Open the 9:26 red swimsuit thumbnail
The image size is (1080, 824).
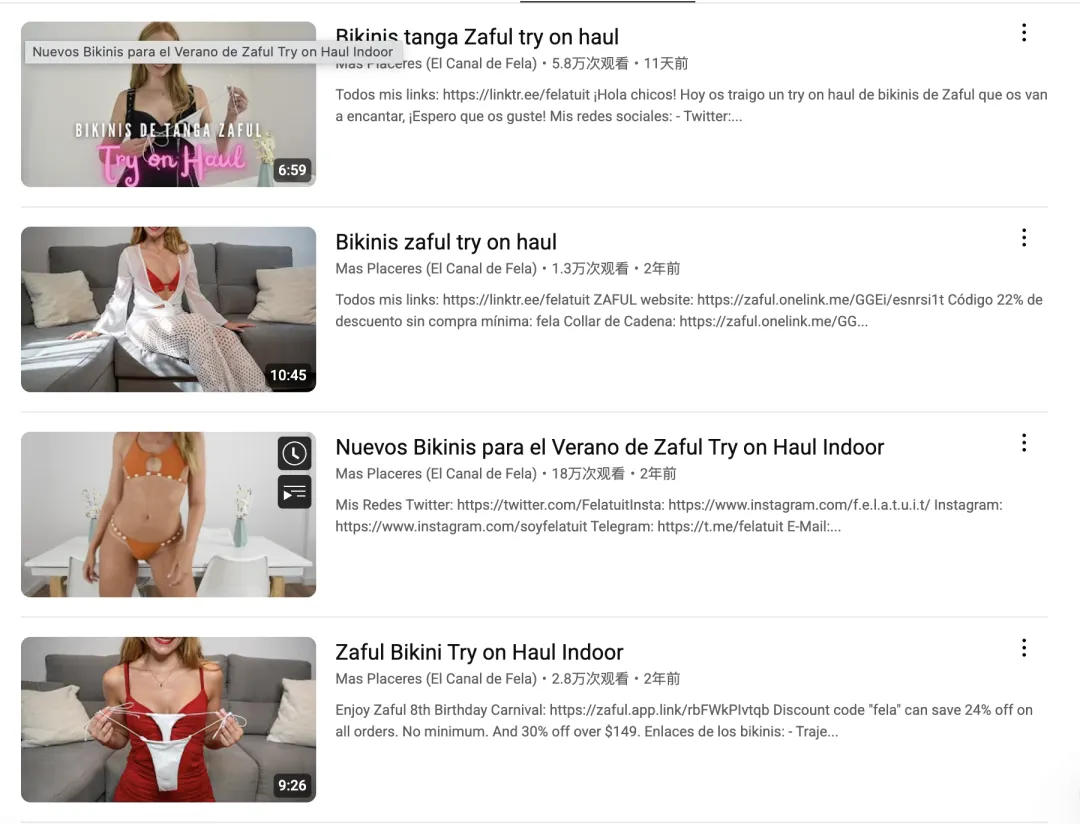click(x=169, y=719)
